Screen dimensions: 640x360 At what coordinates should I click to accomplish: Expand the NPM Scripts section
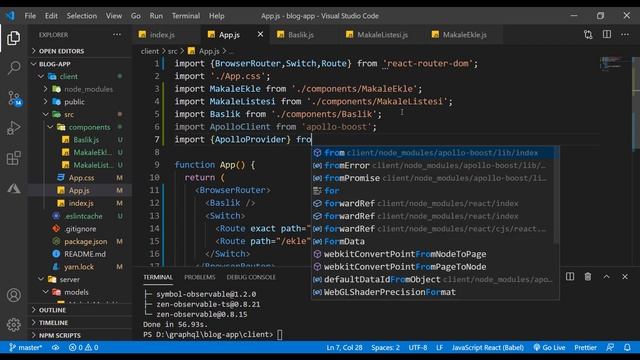[80, 335]
